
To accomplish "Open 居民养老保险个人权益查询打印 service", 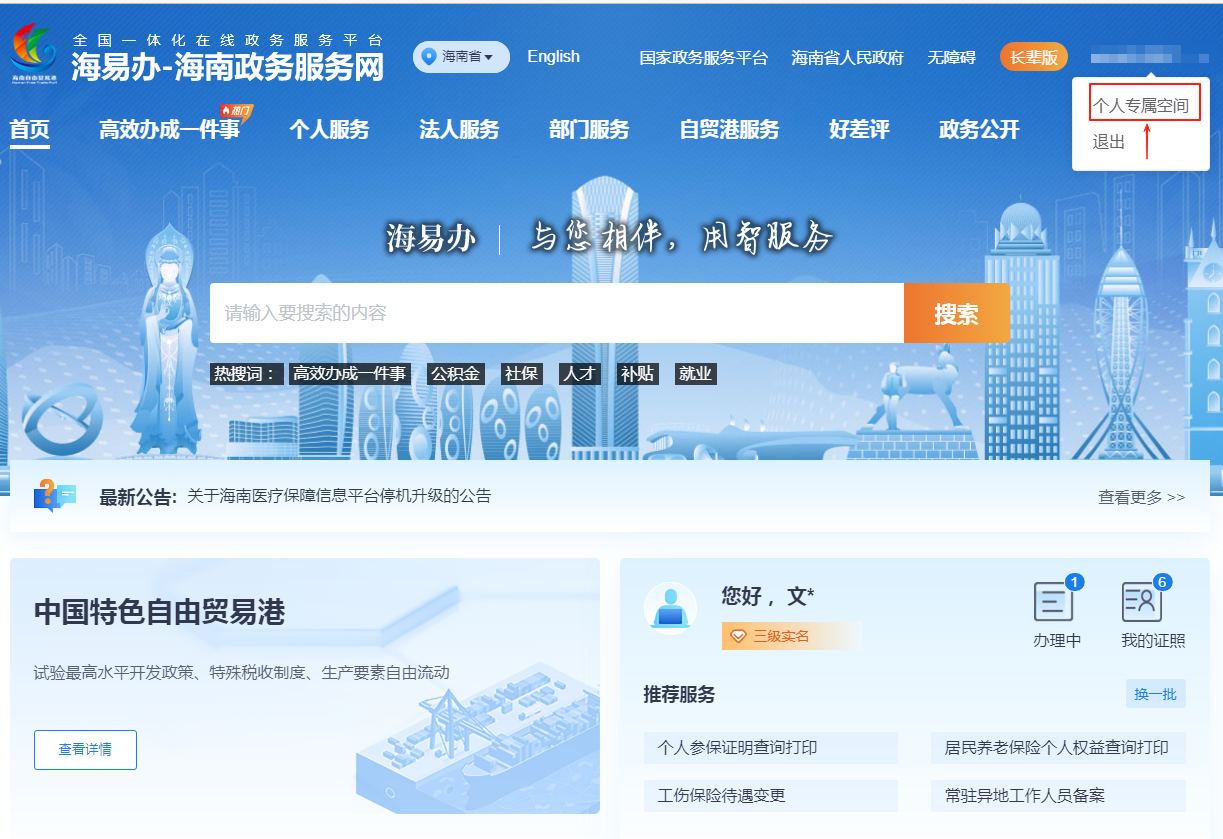I will [x=1057, y=748].
